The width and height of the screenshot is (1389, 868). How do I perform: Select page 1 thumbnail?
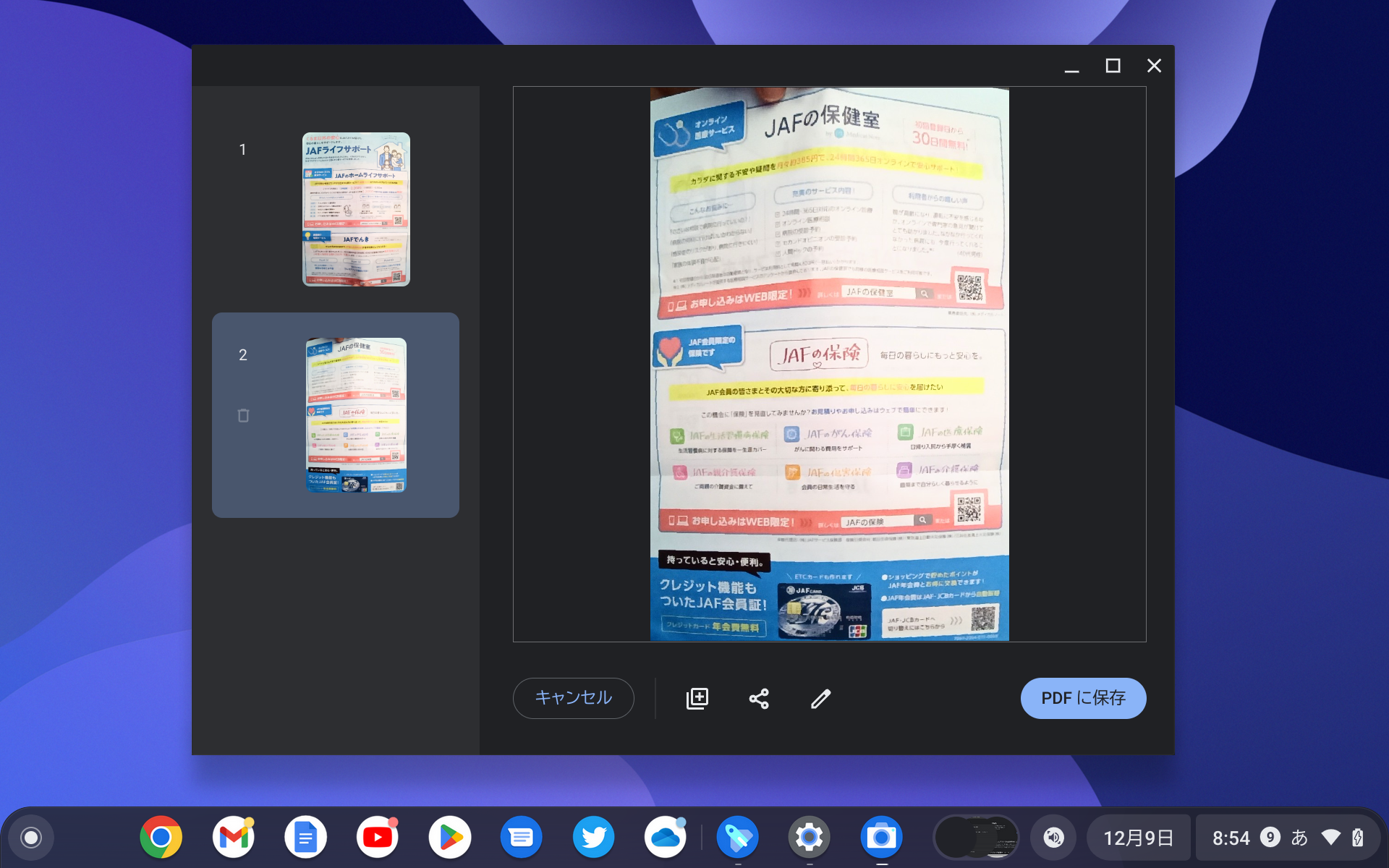click(356, 209)
